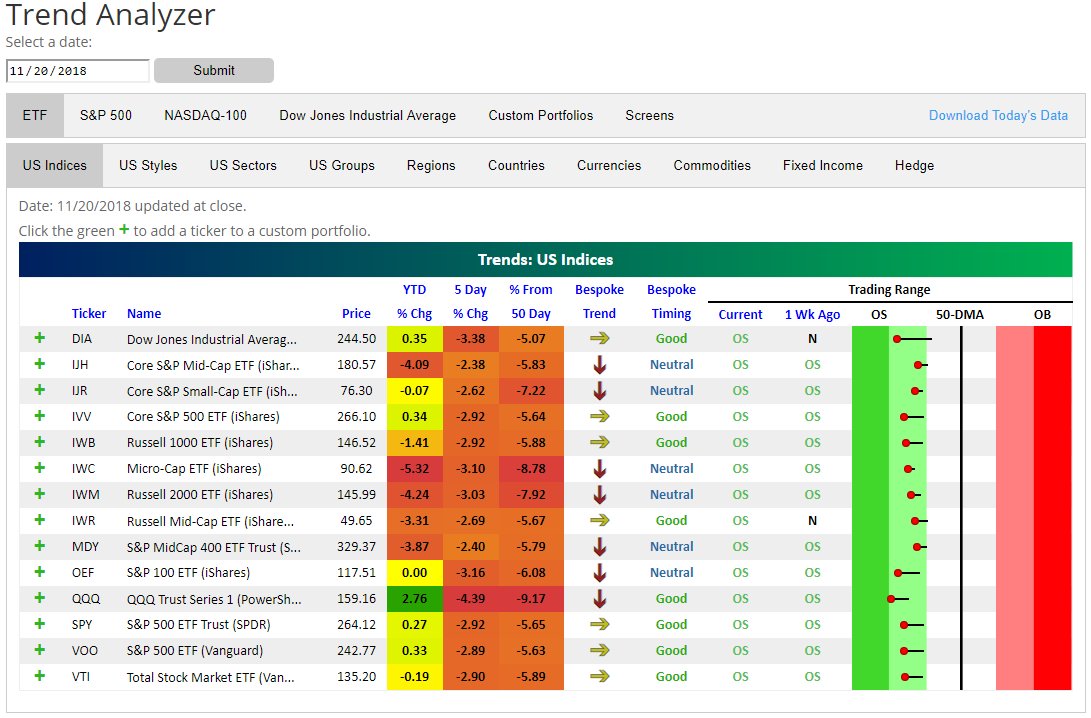1091x718 pixels.
Task: Add IWM ticker using its green plus
Action: [40, 494]
